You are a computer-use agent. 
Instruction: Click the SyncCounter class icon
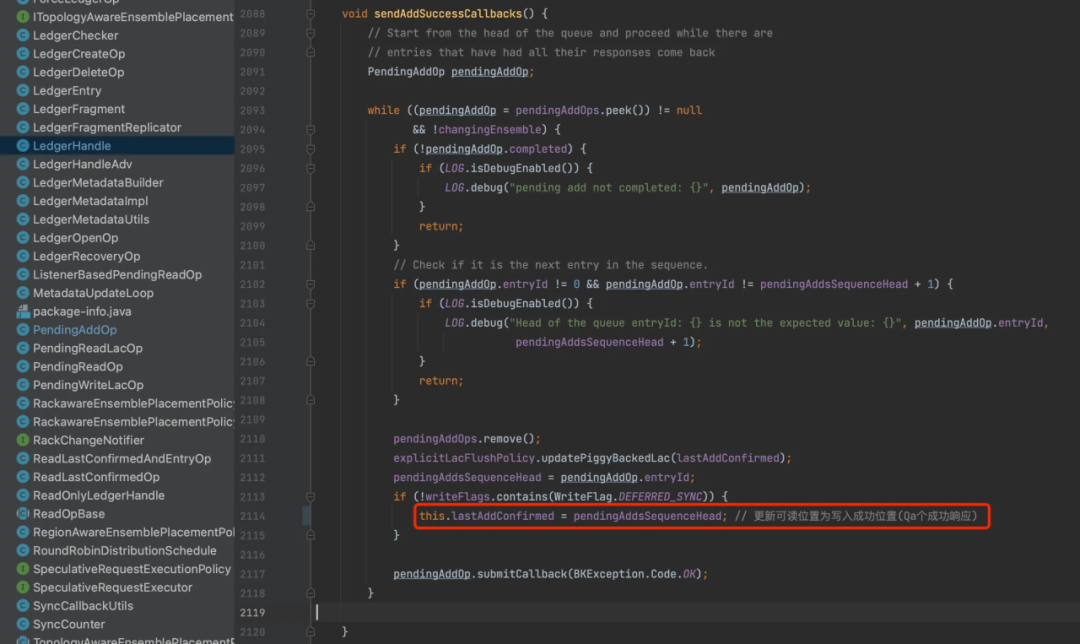pyautogui.click(x=23, y=624)
